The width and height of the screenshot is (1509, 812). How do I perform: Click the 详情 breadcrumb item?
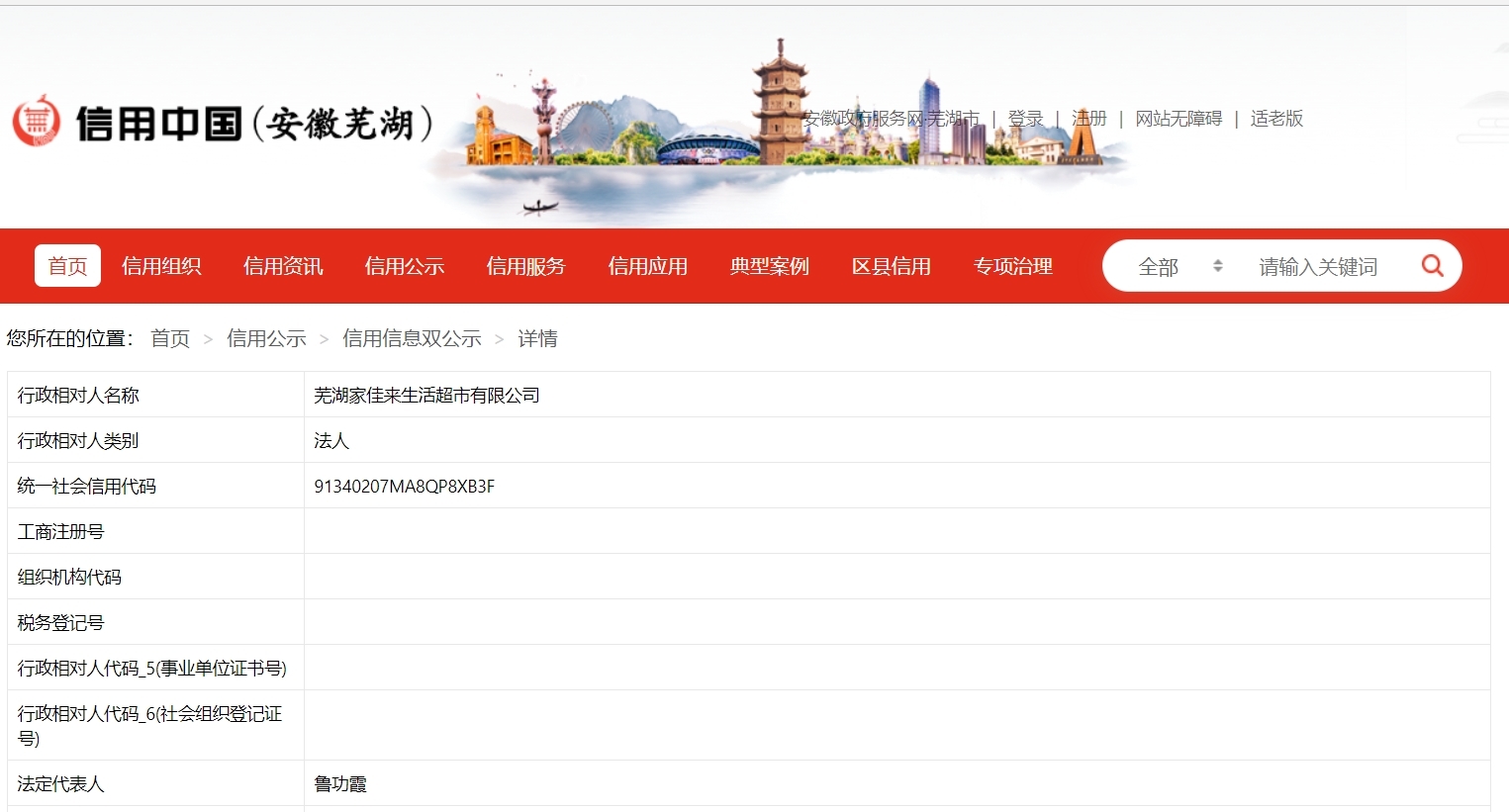click(x=537, y=338)
